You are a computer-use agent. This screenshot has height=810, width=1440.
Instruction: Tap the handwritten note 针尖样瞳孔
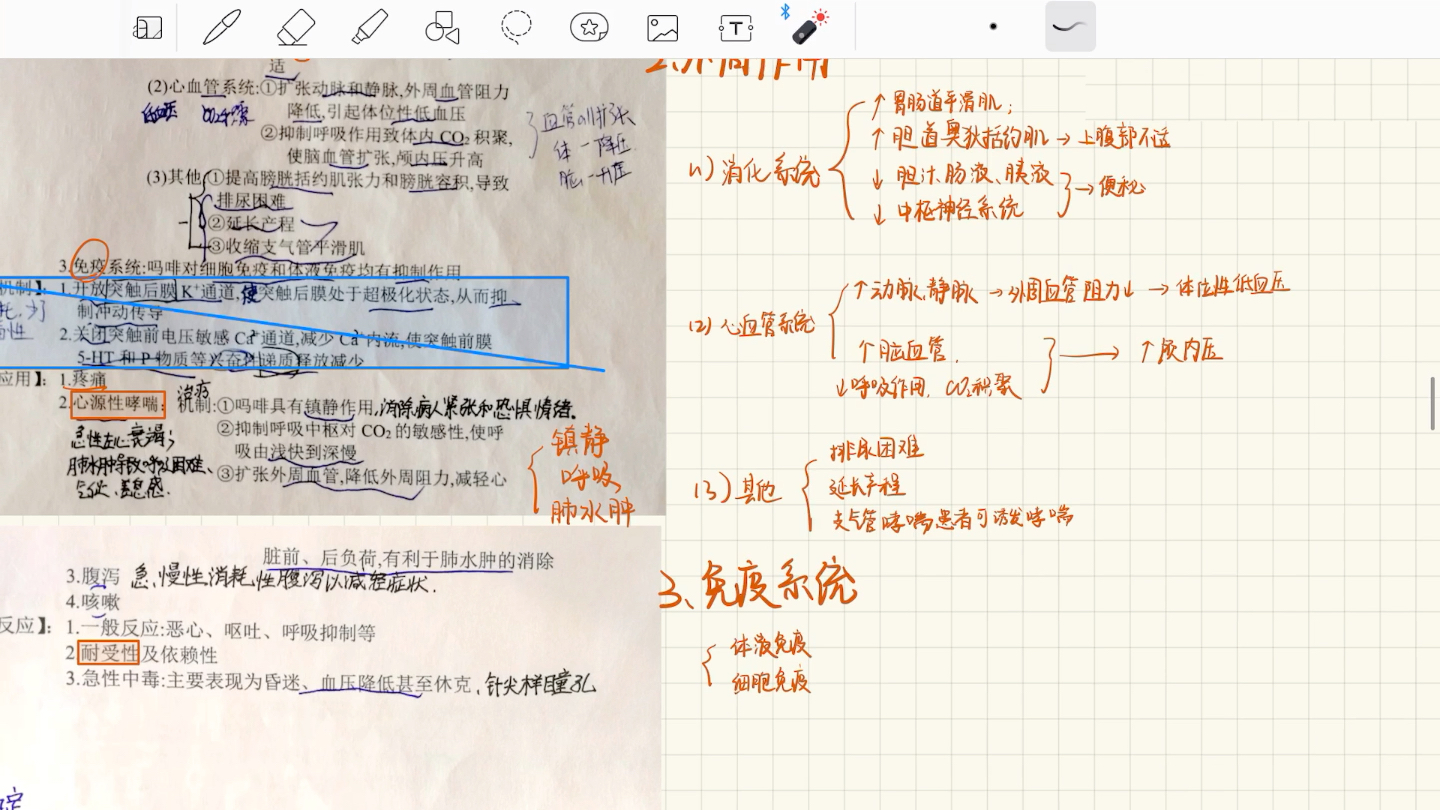coord(540,684)
